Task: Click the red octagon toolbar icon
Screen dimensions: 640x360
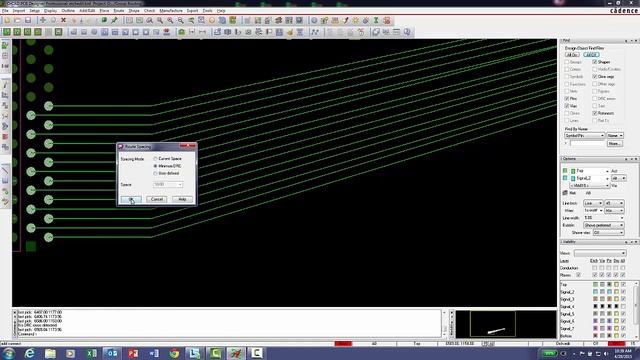Action: click(x=387, y=20)
